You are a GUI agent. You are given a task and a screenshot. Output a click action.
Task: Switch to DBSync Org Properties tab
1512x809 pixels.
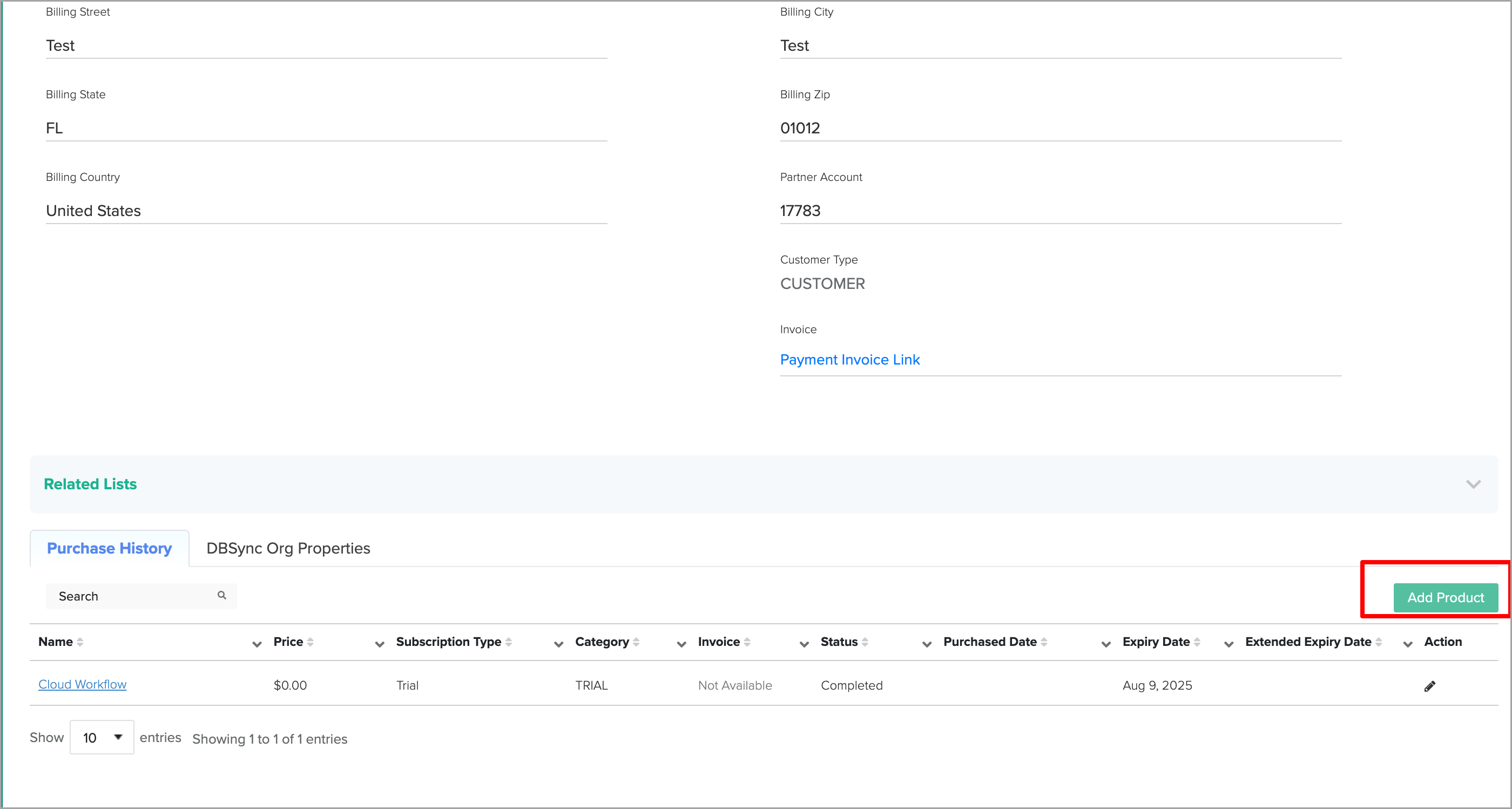tap(288, 548)
